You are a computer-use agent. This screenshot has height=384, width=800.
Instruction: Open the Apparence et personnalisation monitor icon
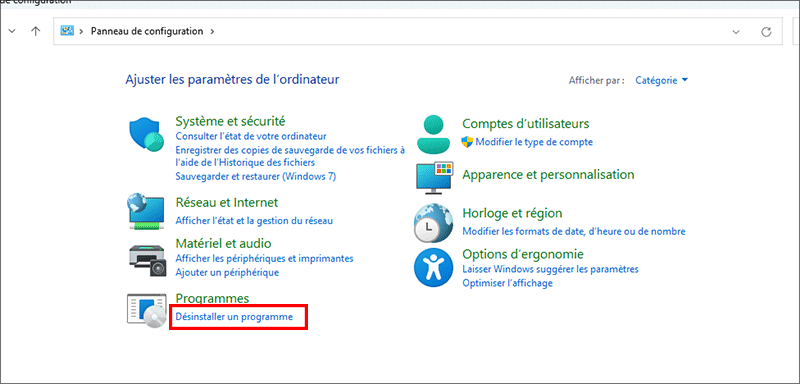[434, 178]
